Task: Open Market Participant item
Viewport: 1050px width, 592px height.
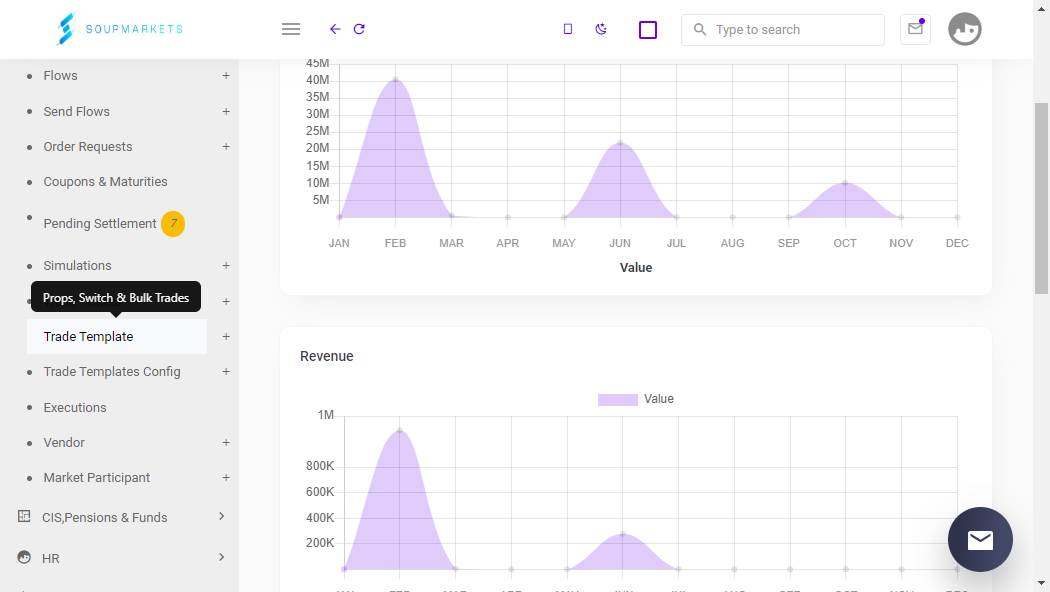Action: pyautogui.click(x=96, y=477)
